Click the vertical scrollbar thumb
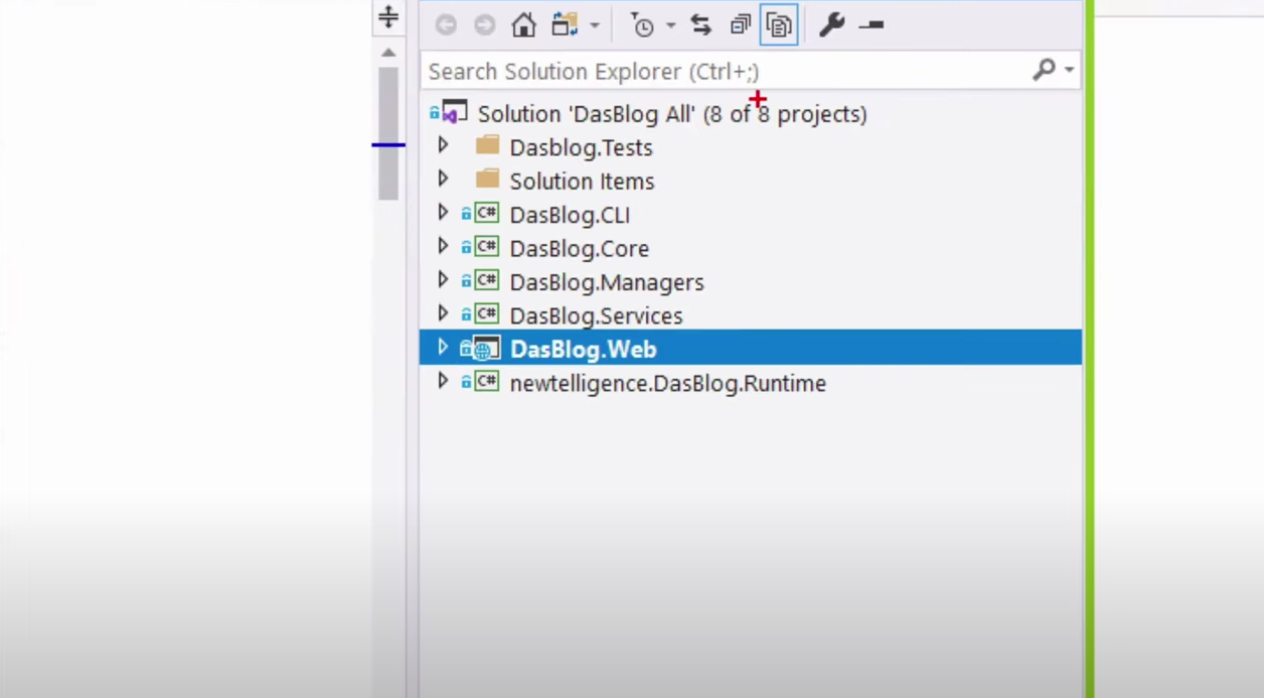1264x698 pixels. [388, 133]
